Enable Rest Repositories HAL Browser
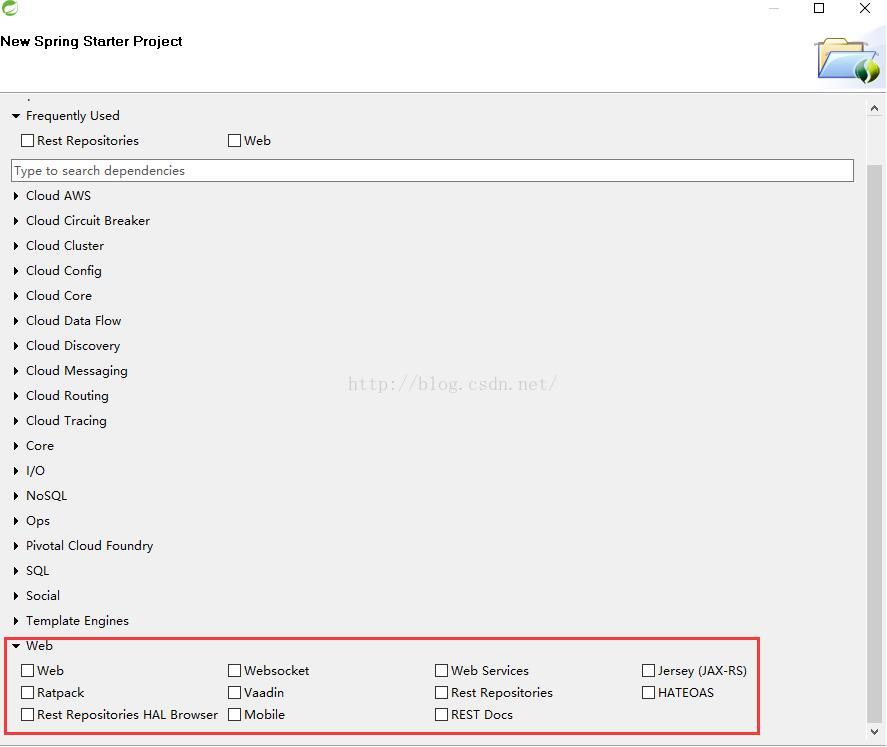This screenshot has height=747, width=887. [x=27, y=714]
